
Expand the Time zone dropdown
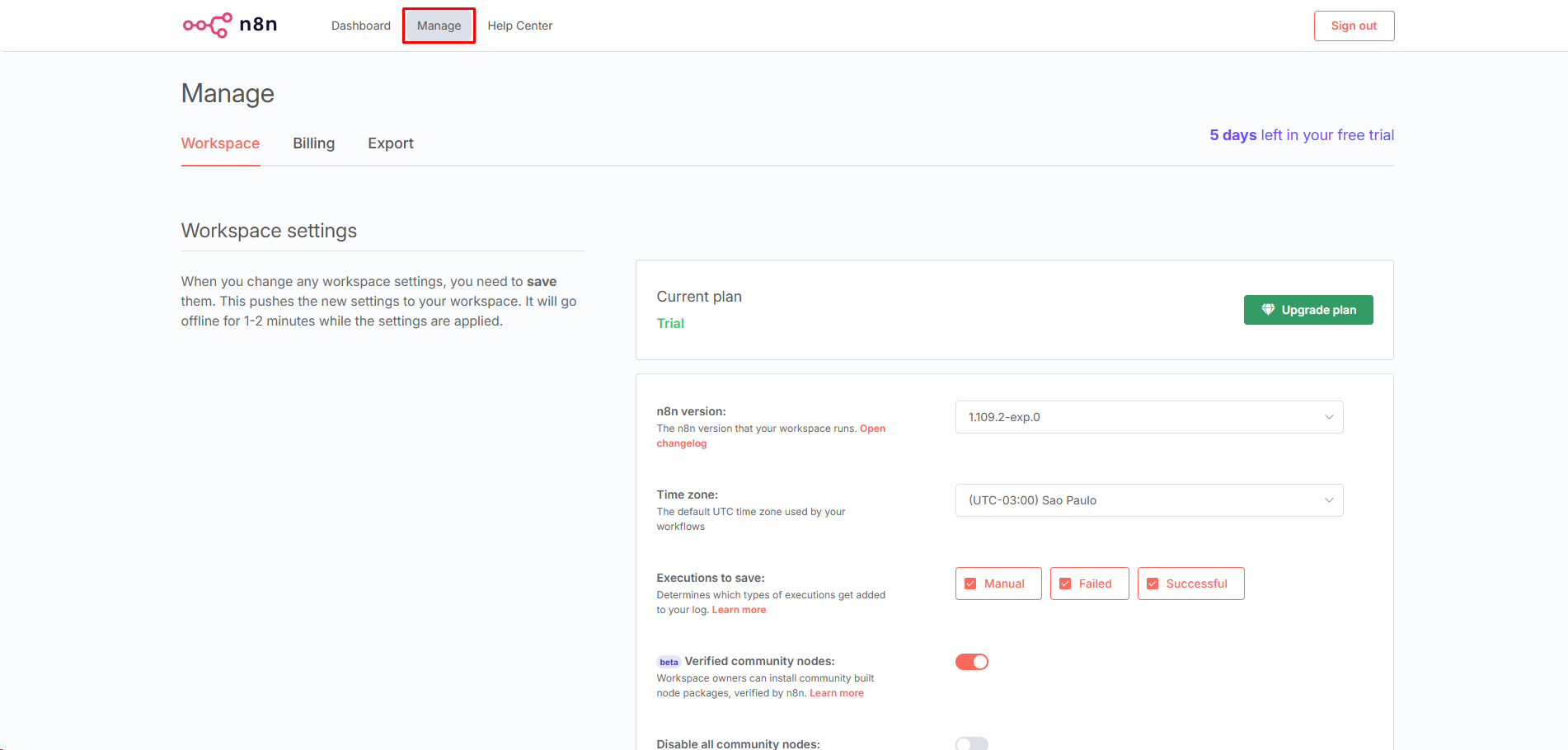point(1148,500)
